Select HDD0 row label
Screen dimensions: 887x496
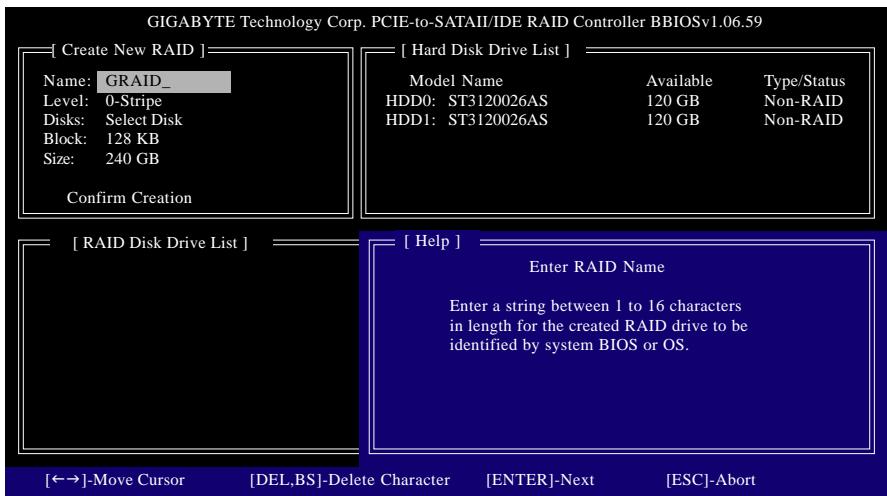pyautogui.click(x=411, y=101)
